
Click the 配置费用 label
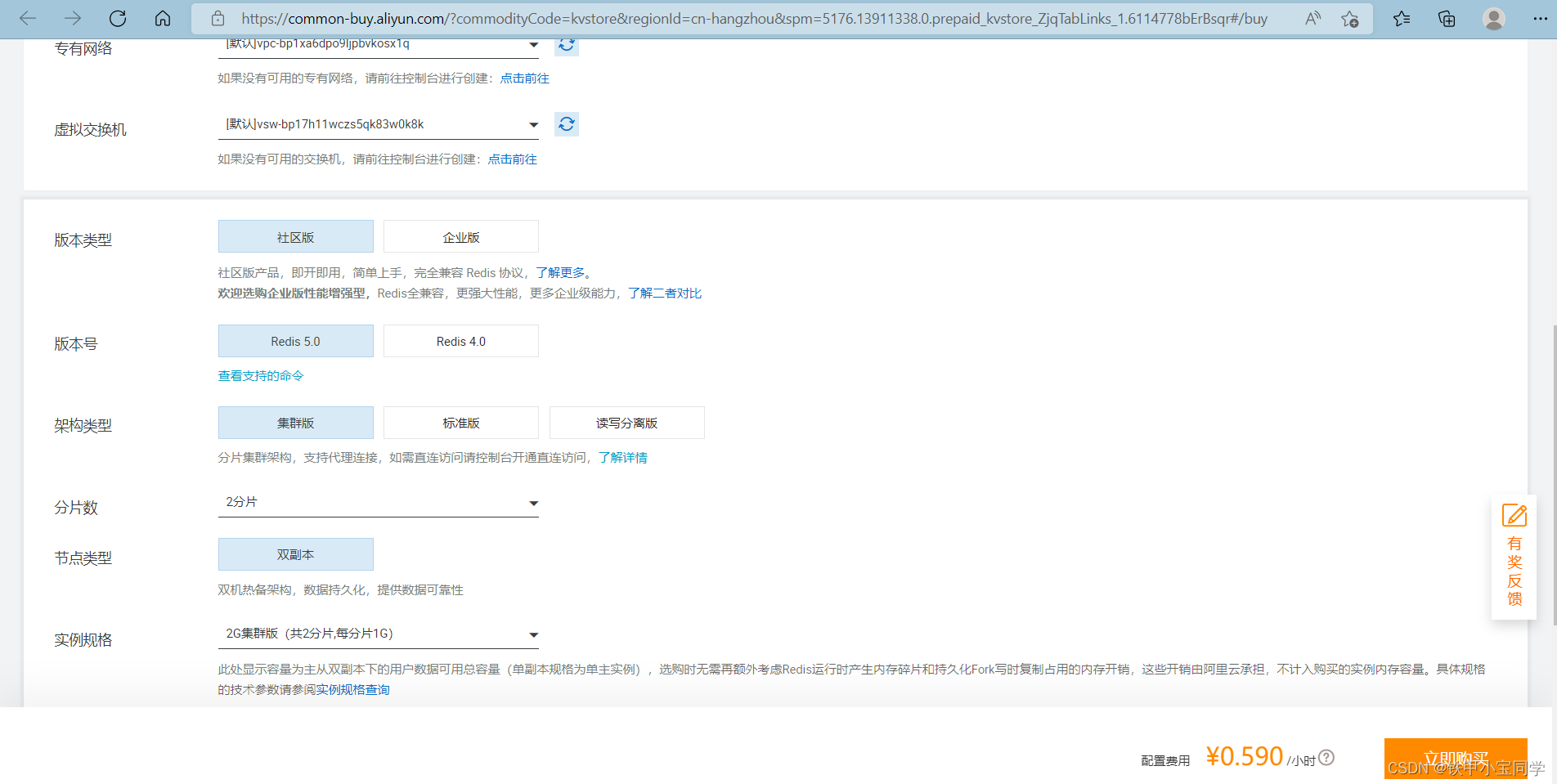1165,760
